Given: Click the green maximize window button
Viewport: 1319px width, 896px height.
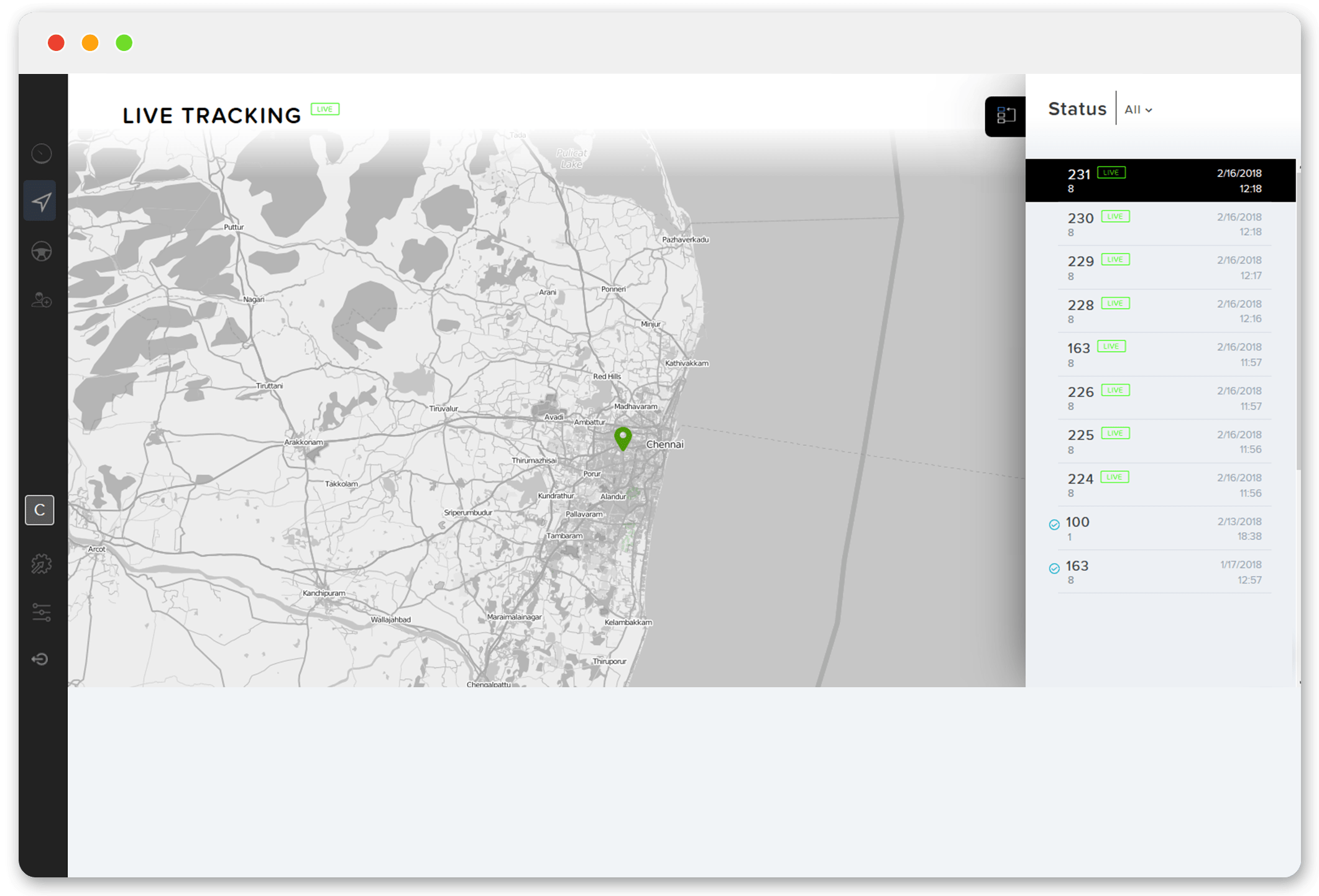Looking at the screenshot, I should click(124, 43).
